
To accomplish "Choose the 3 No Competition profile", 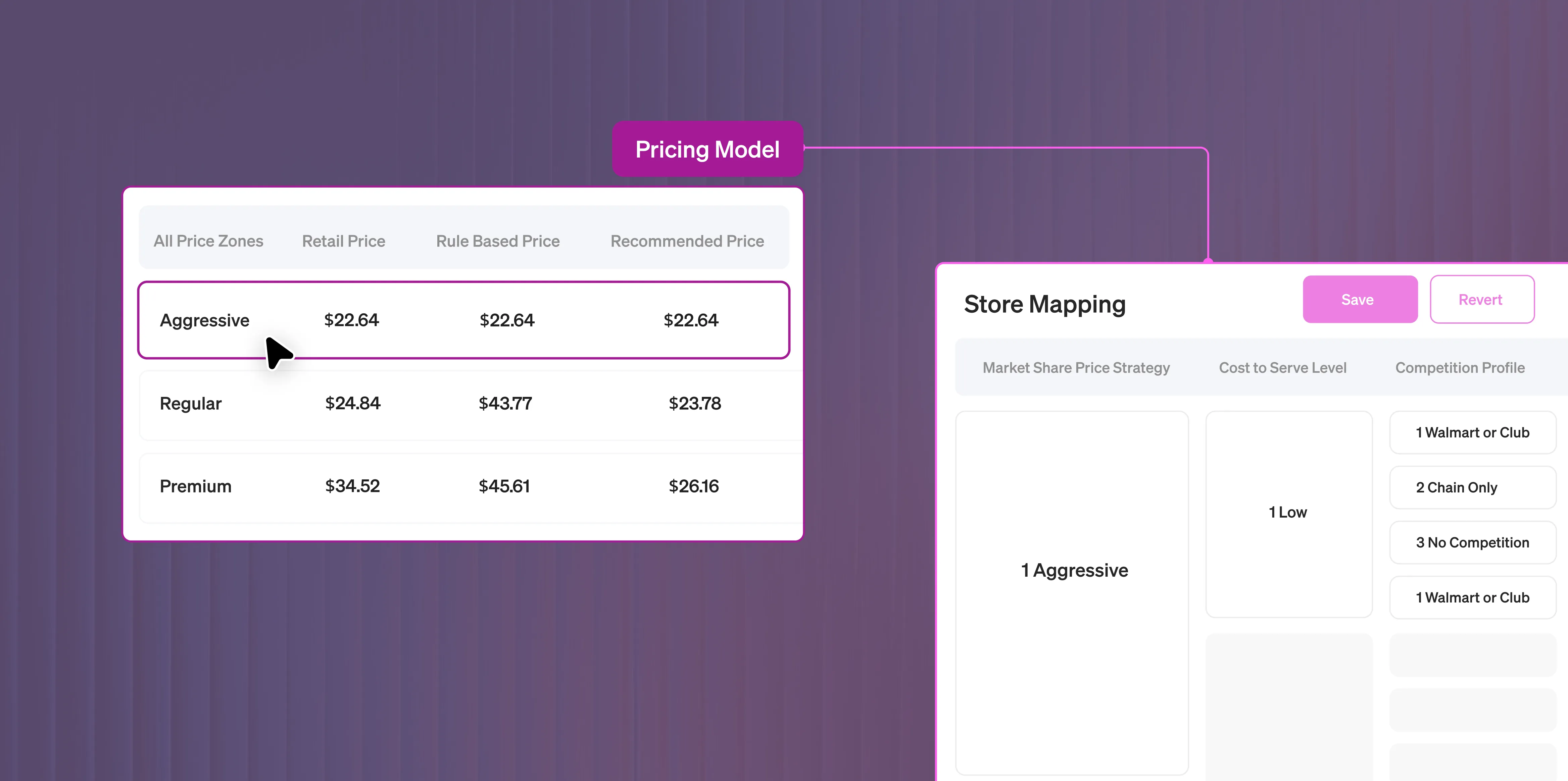I will point(1472,542).
